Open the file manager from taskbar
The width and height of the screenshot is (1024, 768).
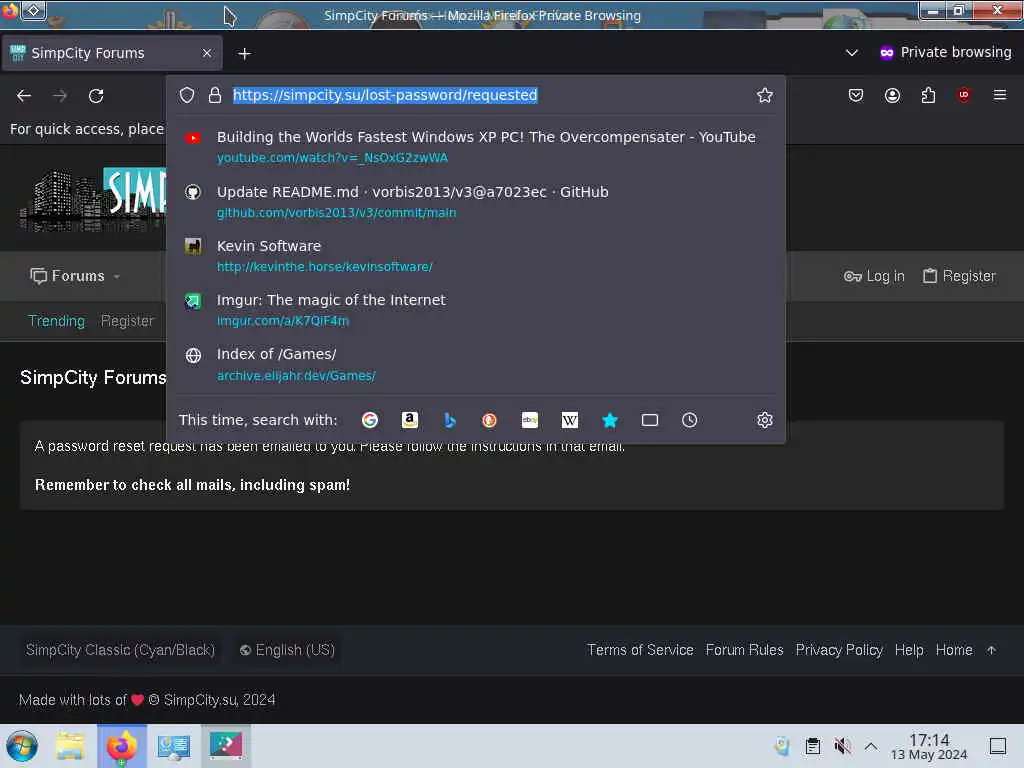pyautogui.click(x=71, y=746)
